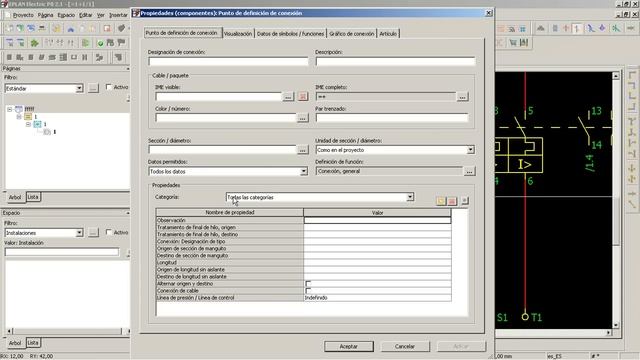The width and height of the screenshot is (640, 360).
Task: Click the Aceptar button
Action: (349, 347)
